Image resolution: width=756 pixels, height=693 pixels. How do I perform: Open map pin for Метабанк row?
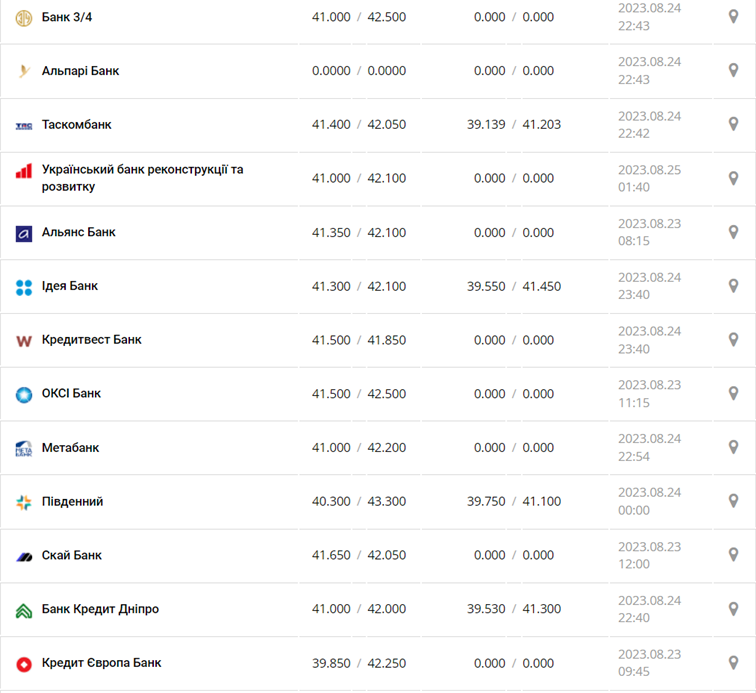[x=733, y=447]
